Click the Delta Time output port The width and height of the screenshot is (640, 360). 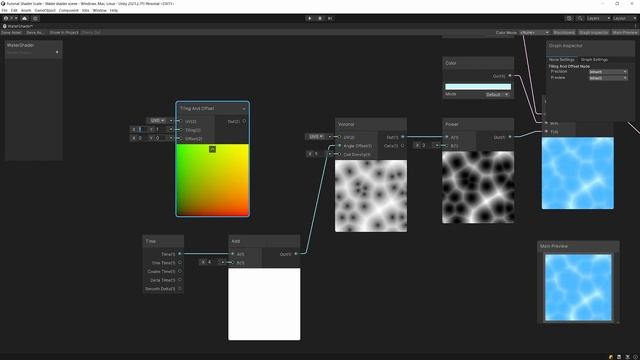(180, 280)
